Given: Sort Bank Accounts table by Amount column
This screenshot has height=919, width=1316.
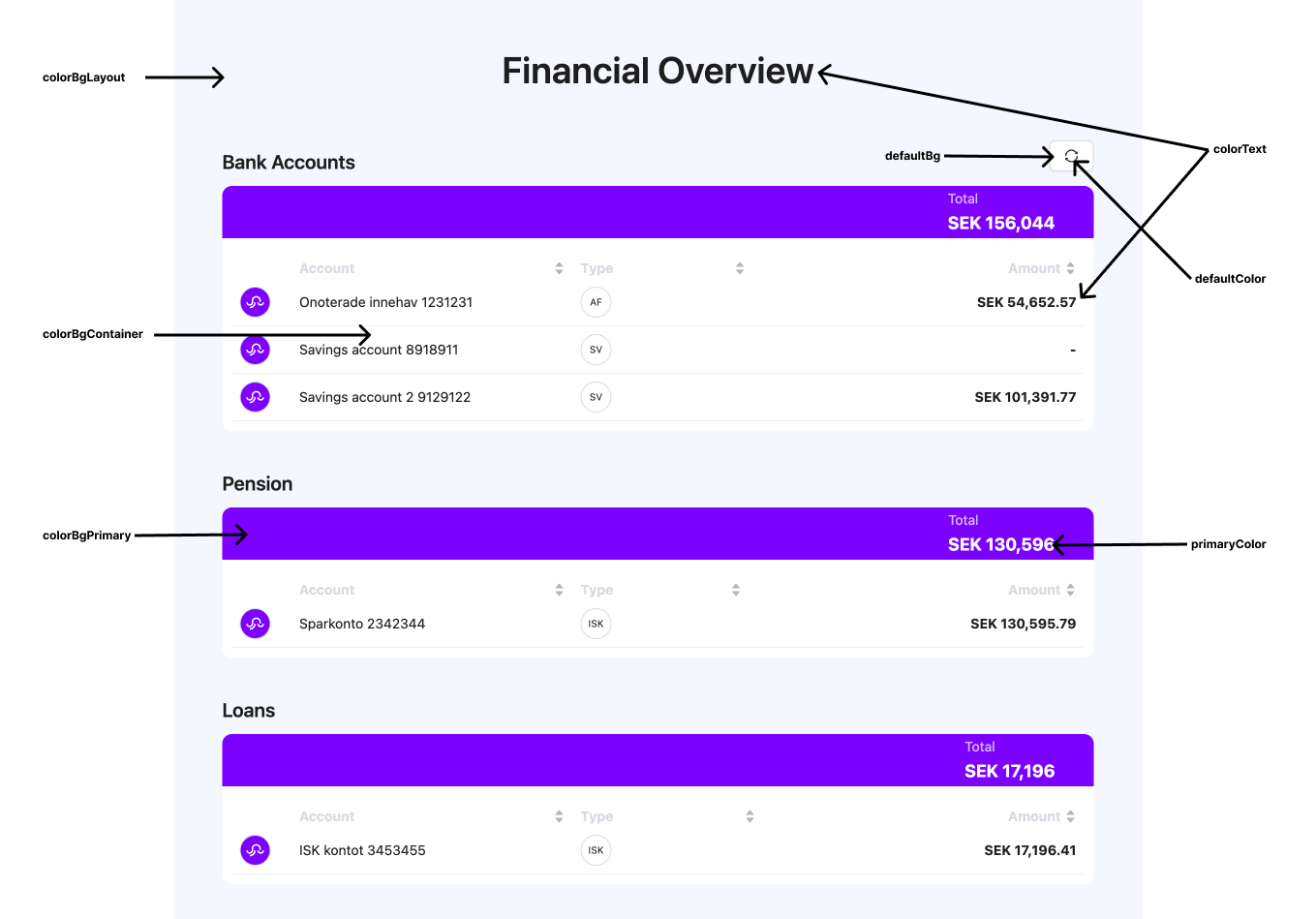Looking at the screenshot, I should [x=1070, y=268].
